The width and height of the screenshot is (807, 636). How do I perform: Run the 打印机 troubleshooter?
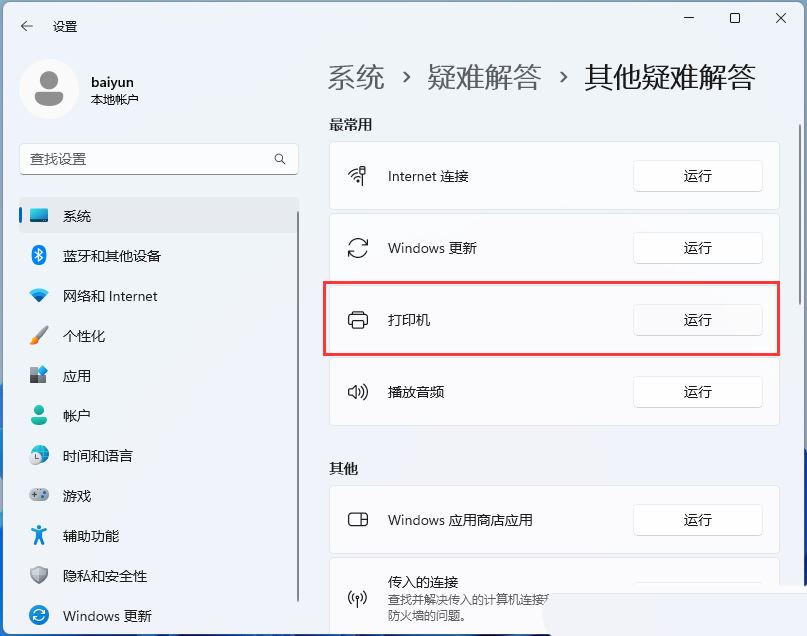697,320
